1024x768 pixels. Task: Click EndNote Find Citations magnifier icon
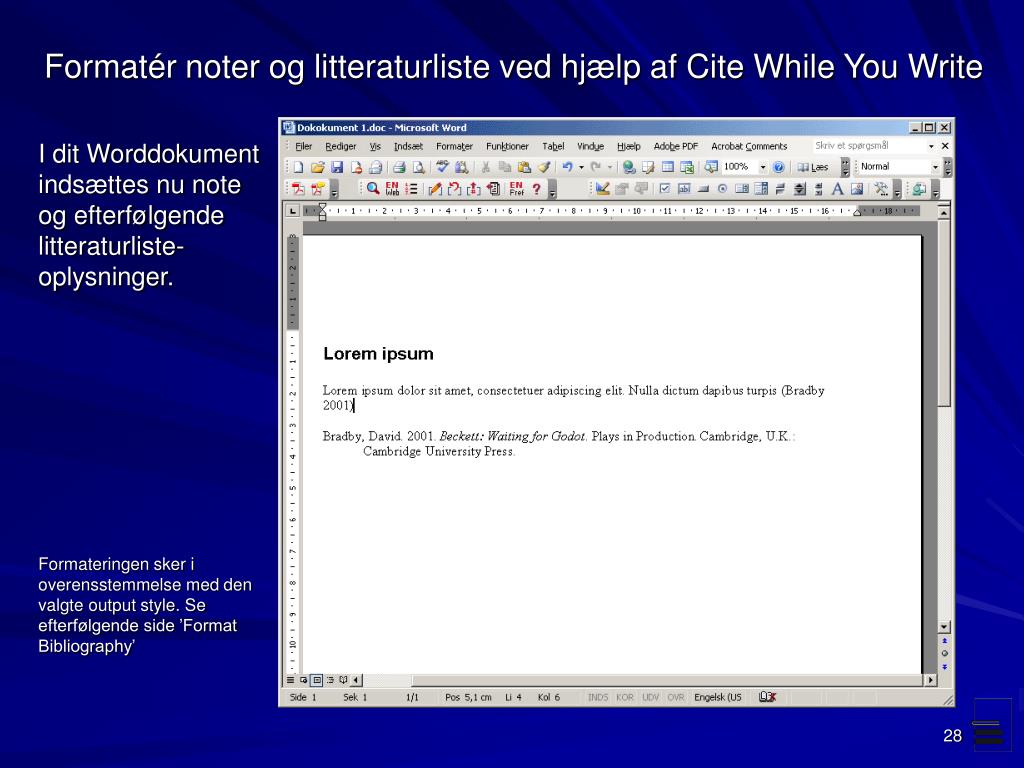coord(373,189)
